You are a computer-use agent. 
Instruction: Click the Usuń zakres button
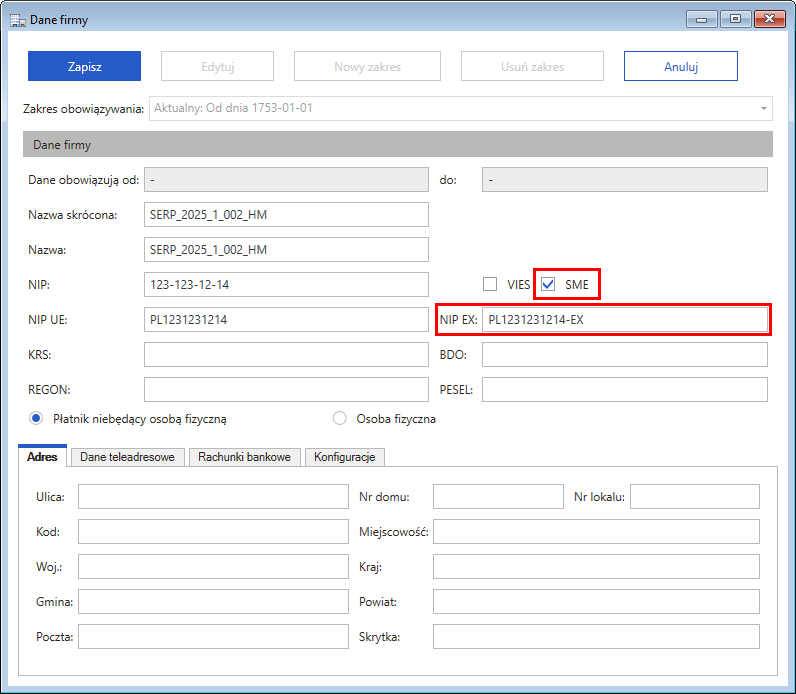532,66
